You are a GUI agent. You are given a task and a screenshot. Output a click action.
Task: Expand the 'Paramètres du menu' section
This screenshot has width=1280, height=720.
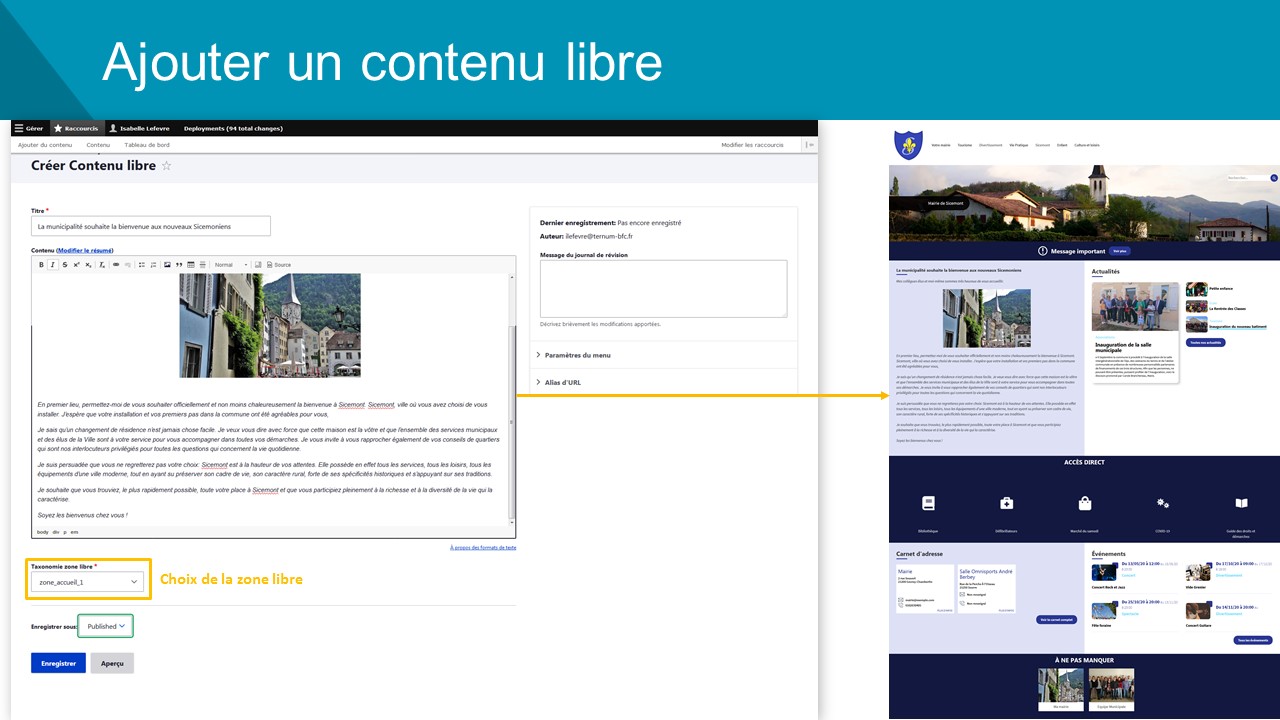(x=577, y=355)
